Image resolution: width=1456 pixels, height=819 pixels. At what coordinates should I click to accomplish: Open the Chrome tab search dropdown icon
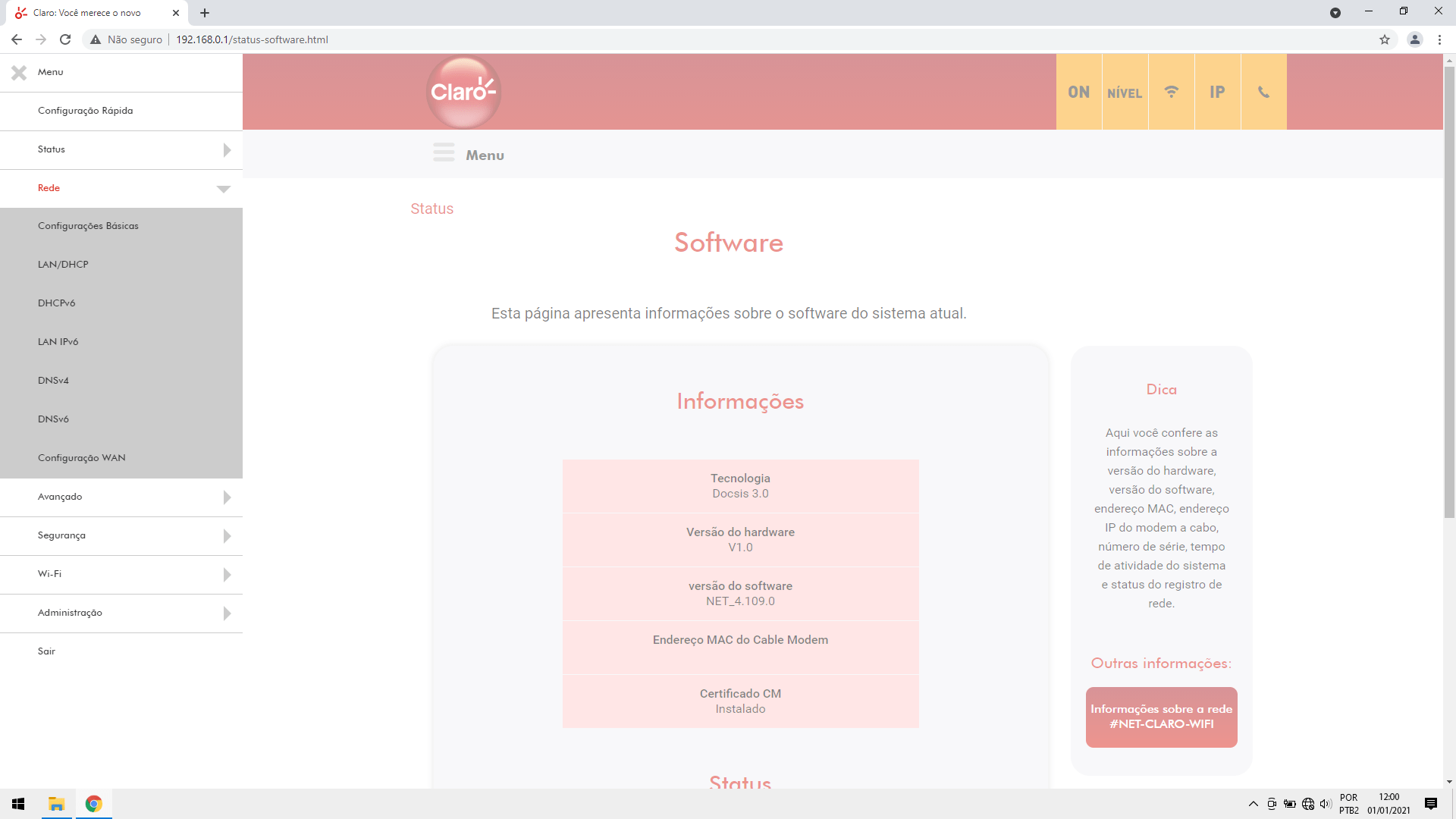(1335, 13)
